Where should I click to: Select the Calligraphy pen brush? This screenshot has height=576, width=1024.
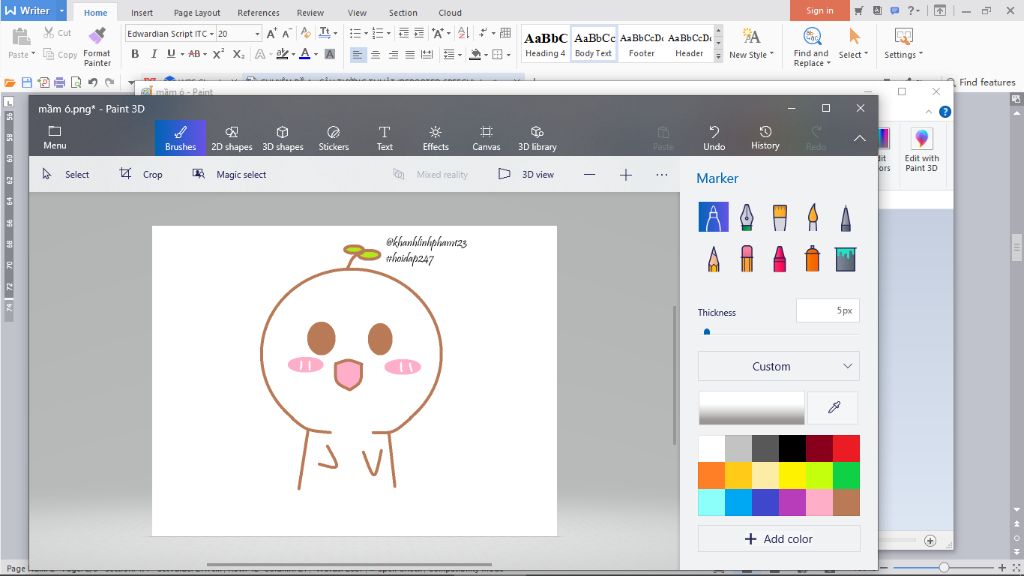(x=746, y=217)
